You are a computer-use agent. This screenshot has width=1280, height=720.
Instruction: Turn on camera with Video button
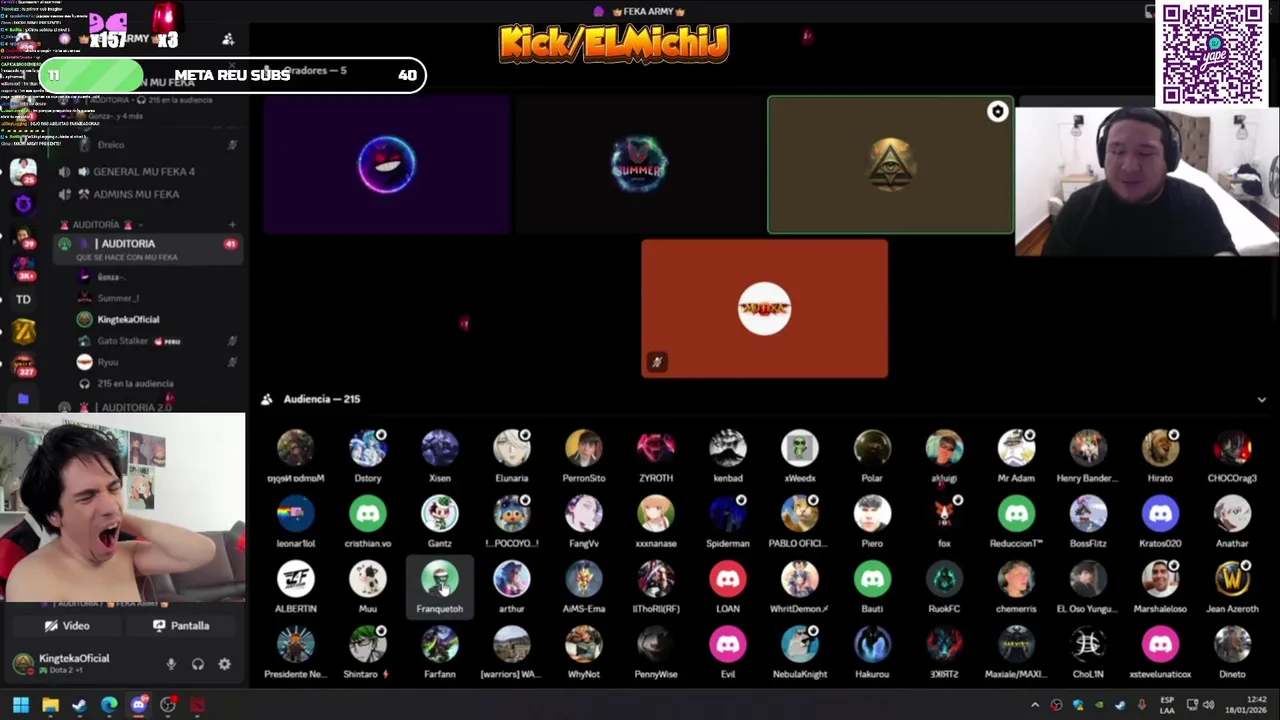click(67, 626)
